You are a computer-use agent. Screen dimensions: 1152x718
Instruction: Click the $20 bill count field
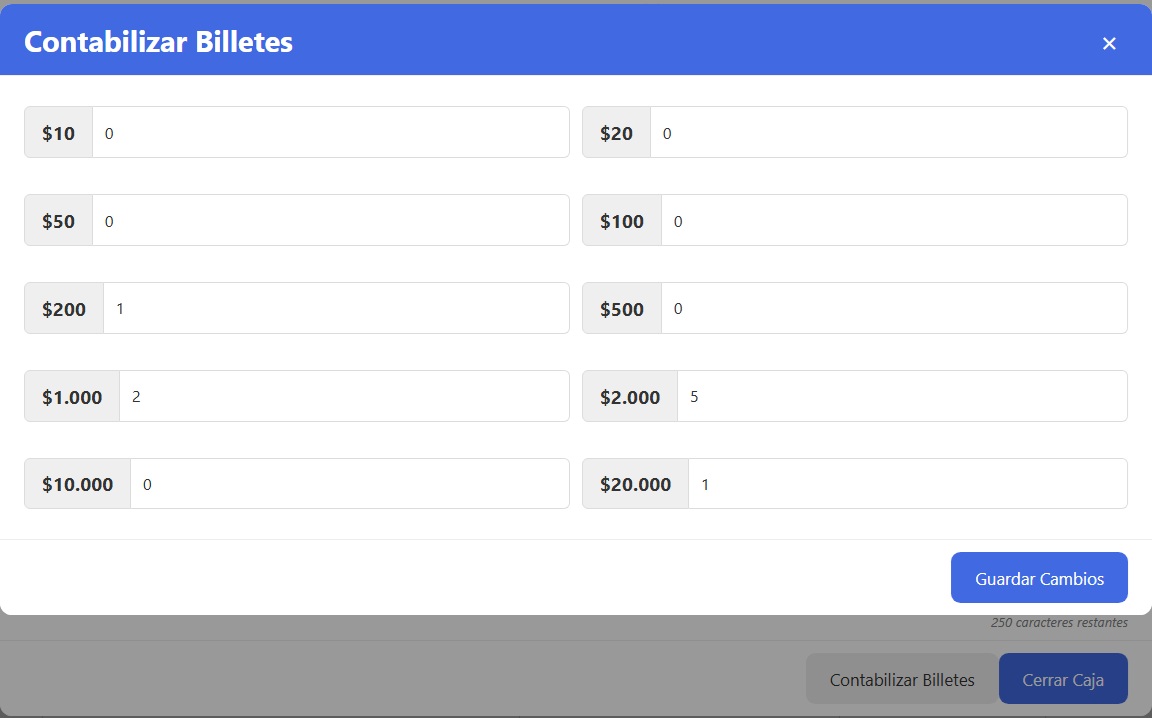pyautogui.click(x=888, y=133)
